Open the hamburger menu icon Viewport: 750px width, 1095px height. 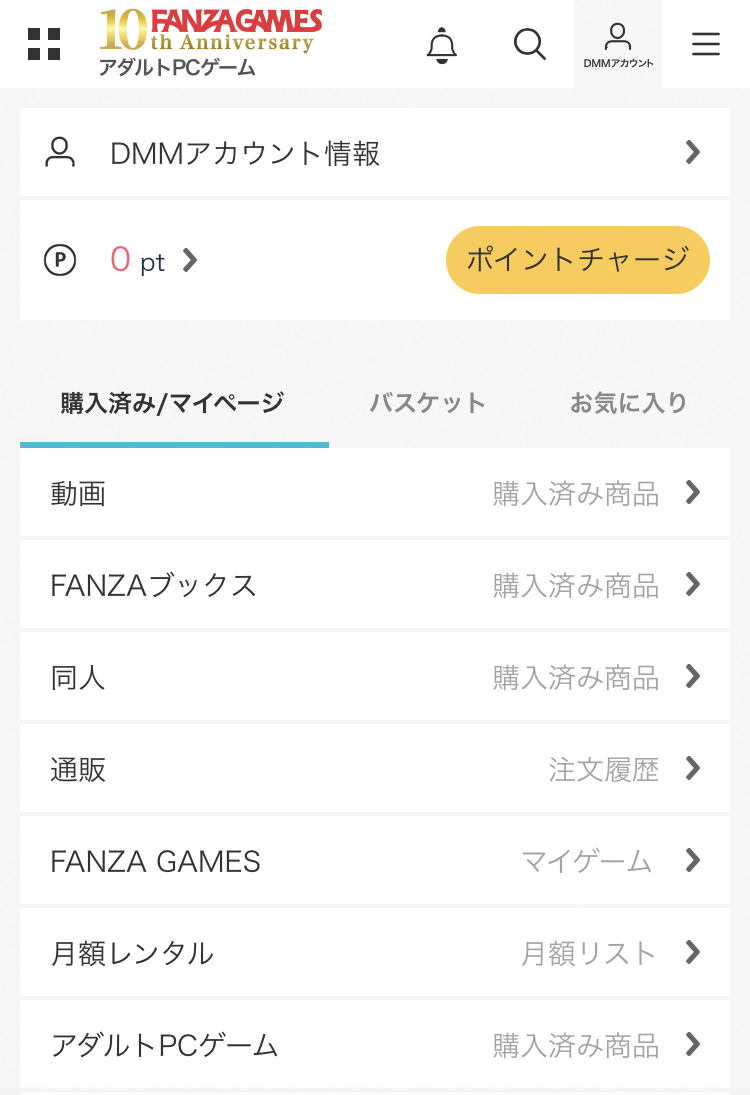(706, 44)
